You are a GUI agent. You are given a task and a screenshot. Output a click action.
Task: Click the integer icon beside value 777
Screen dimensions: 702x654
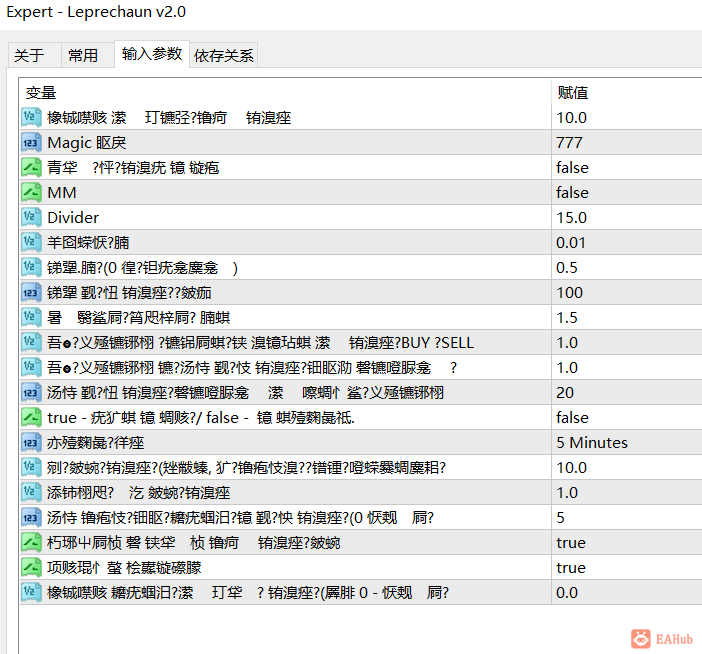pos(31,143)
